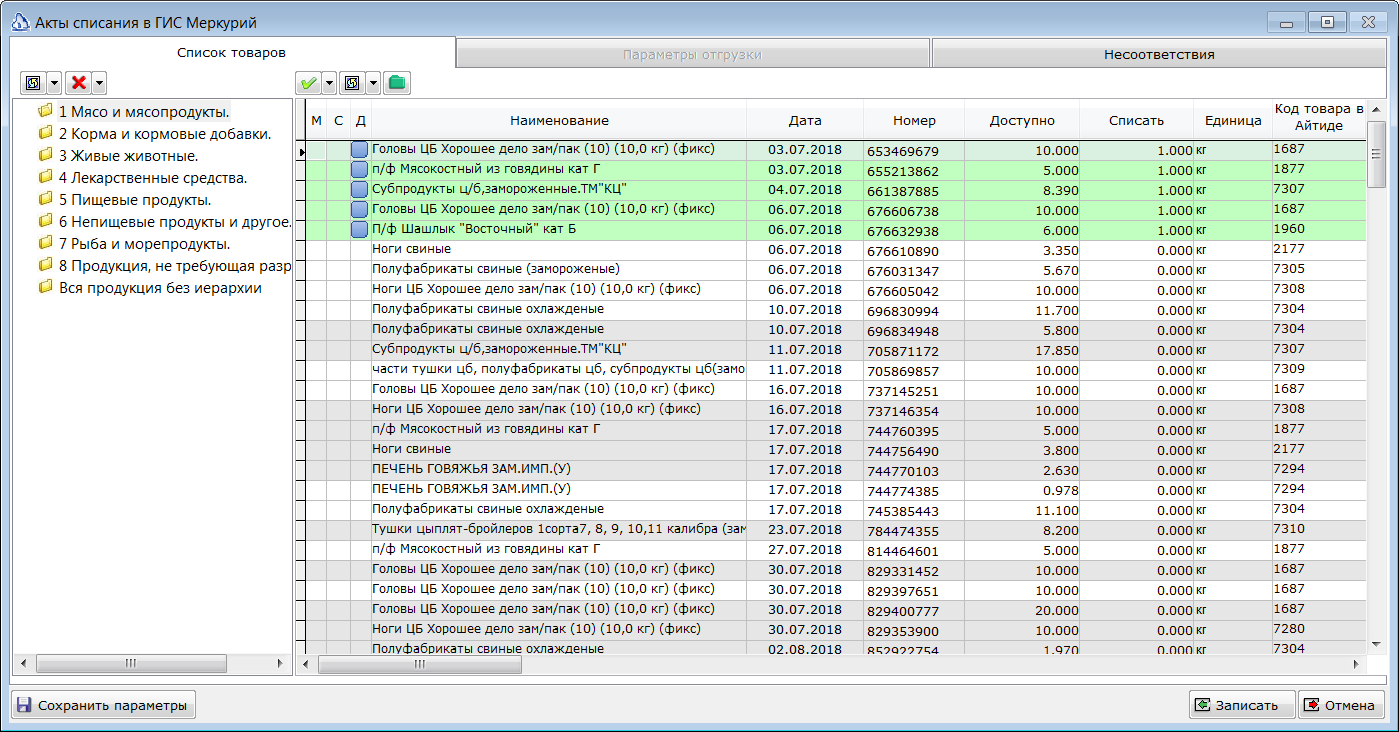
Task: Click the name cell starting части тушки цб
Action: (559, 369)
